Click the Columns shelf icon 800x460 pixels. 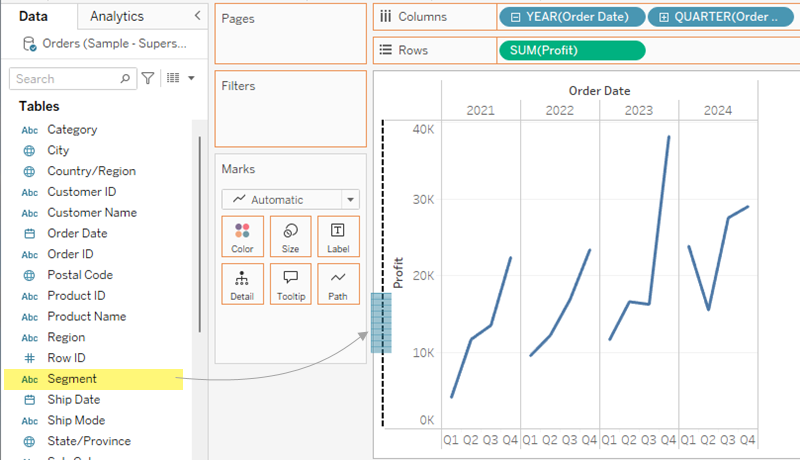(386, 16)
